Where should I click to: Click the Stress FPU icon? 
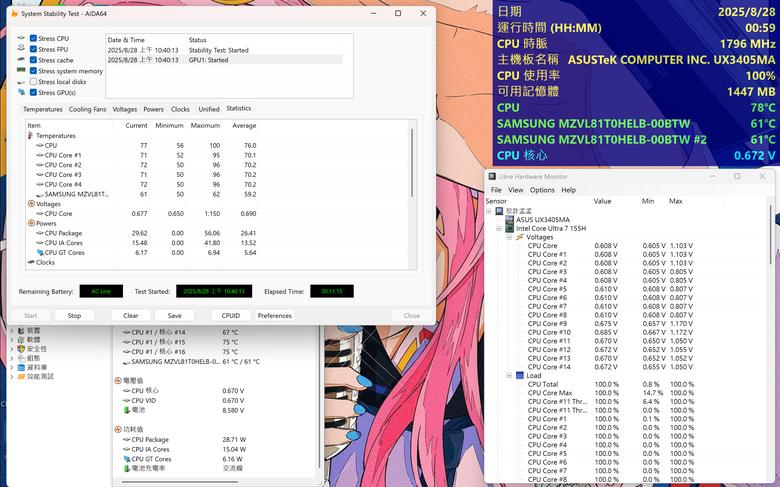click(21, 48)
